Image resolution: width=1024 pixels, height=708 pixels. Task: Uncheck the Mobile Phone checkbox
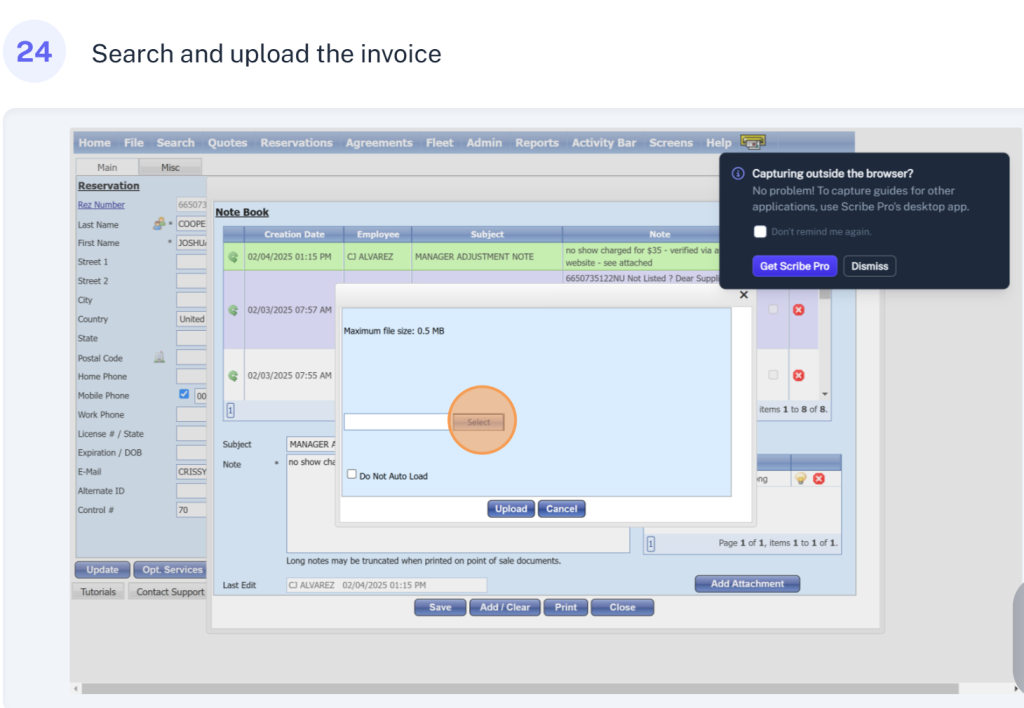tap(183, 395)
